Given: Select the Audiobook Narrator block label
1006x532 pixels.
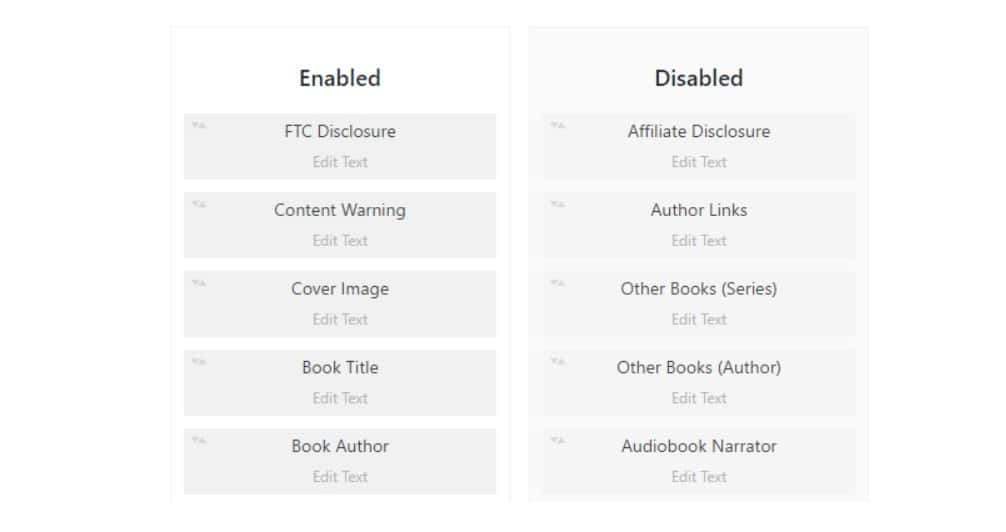Looking at the screenshot, I should (699, 446).
